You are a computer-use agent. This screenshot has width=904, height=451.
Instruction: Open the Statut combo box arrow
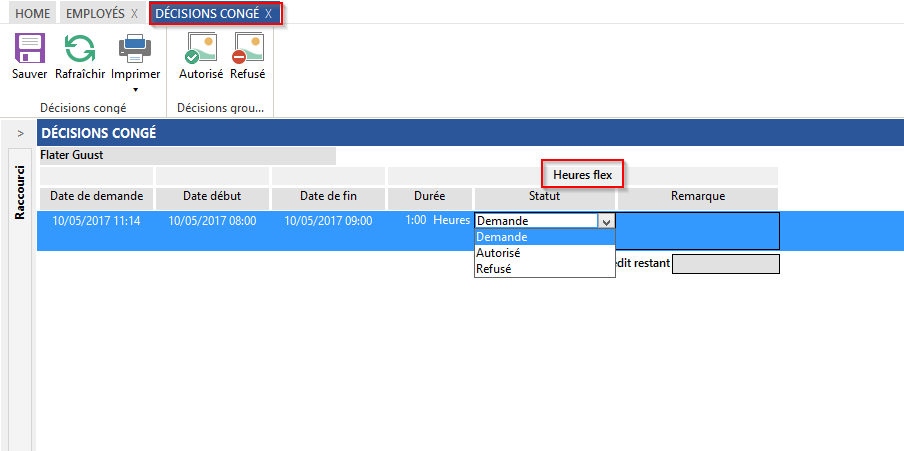tap(605, 221)
